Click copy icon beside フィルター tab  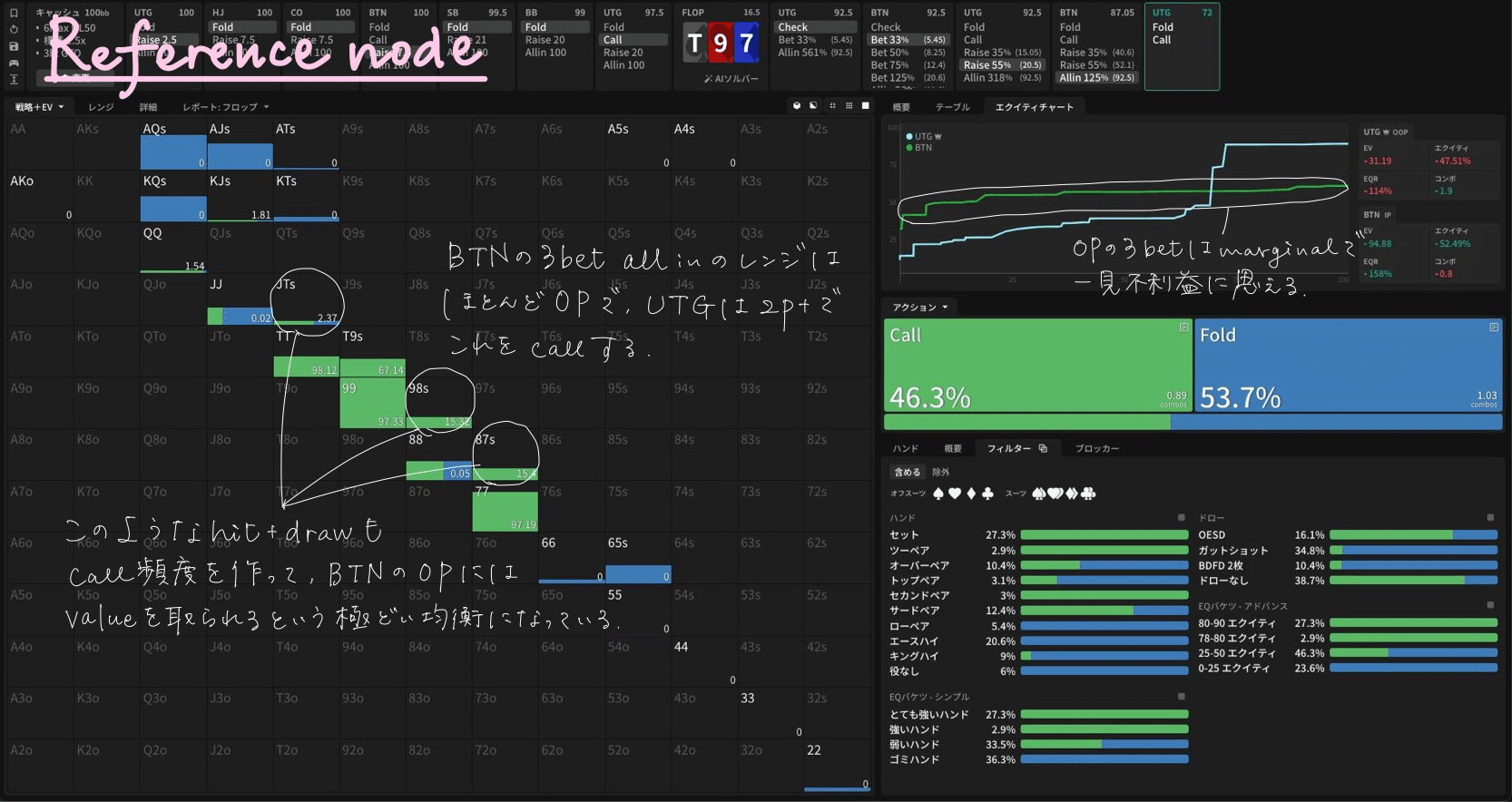tap(1043, 448)
